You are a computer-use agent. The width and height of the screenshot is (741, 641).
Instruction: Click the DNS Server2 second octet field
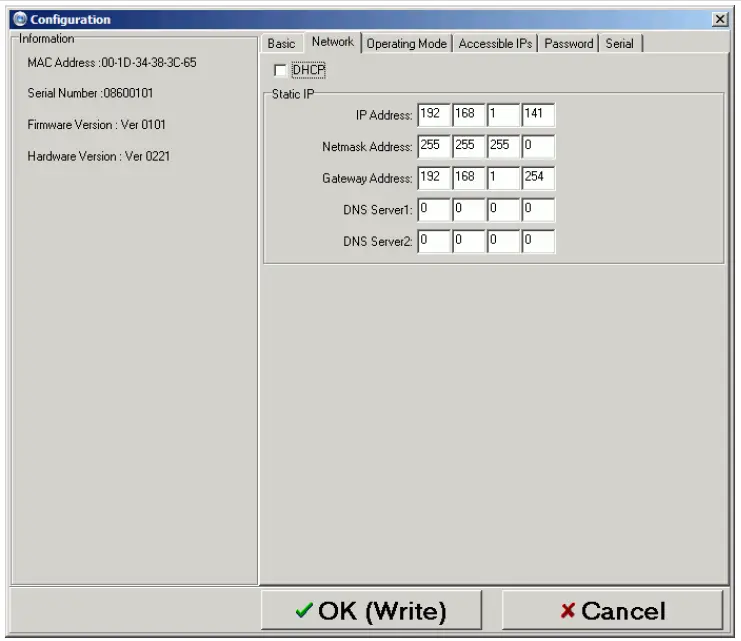point(468,242)
